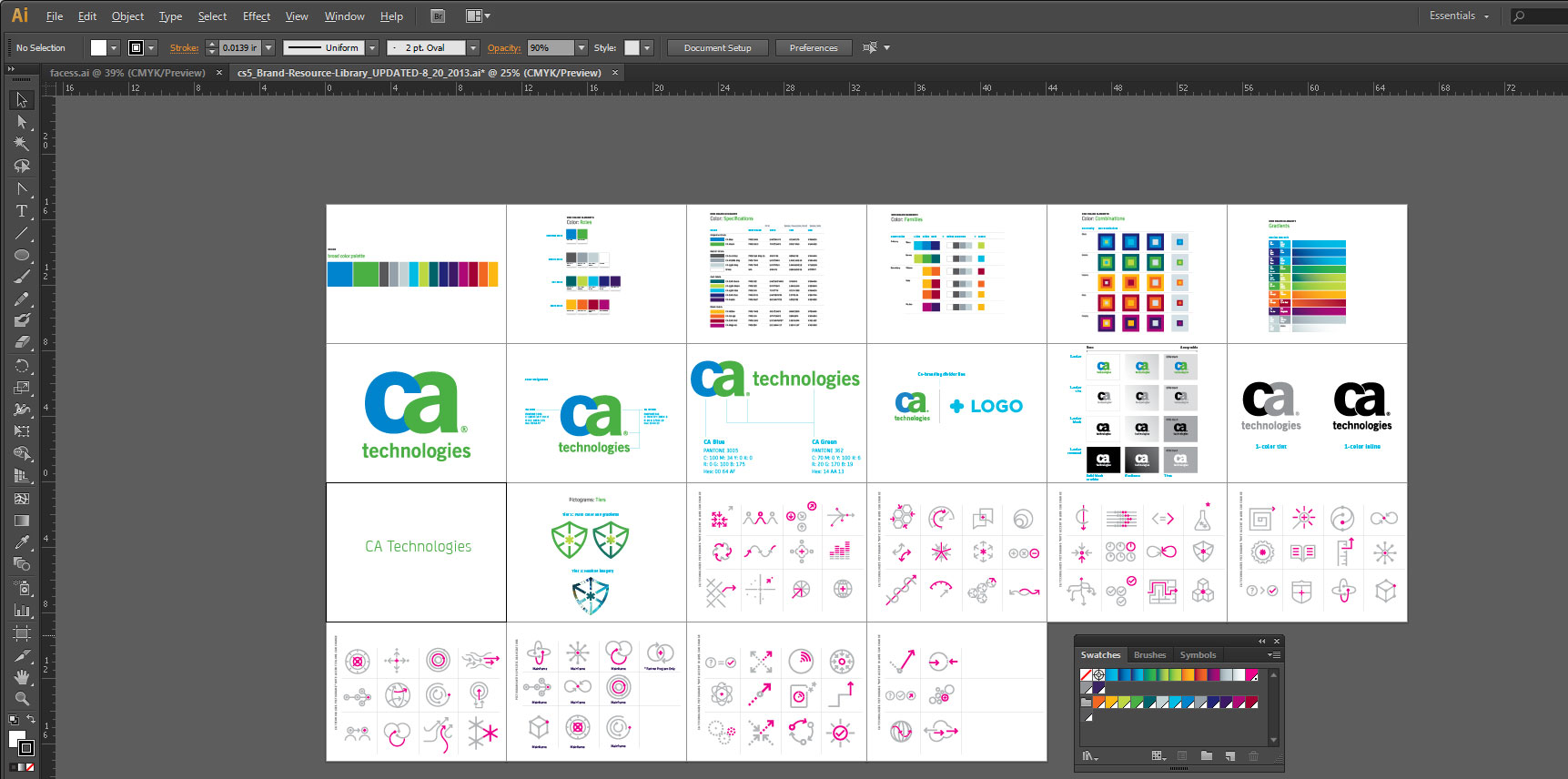Open the Swatches panel flyout menu

click(1274, 654)
